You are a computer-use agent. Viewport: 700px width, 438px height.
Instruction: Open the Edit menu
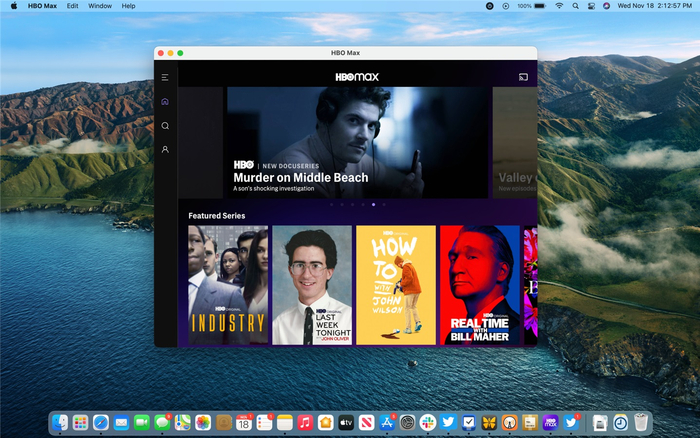pyautogui.click(x=73, y=6)
